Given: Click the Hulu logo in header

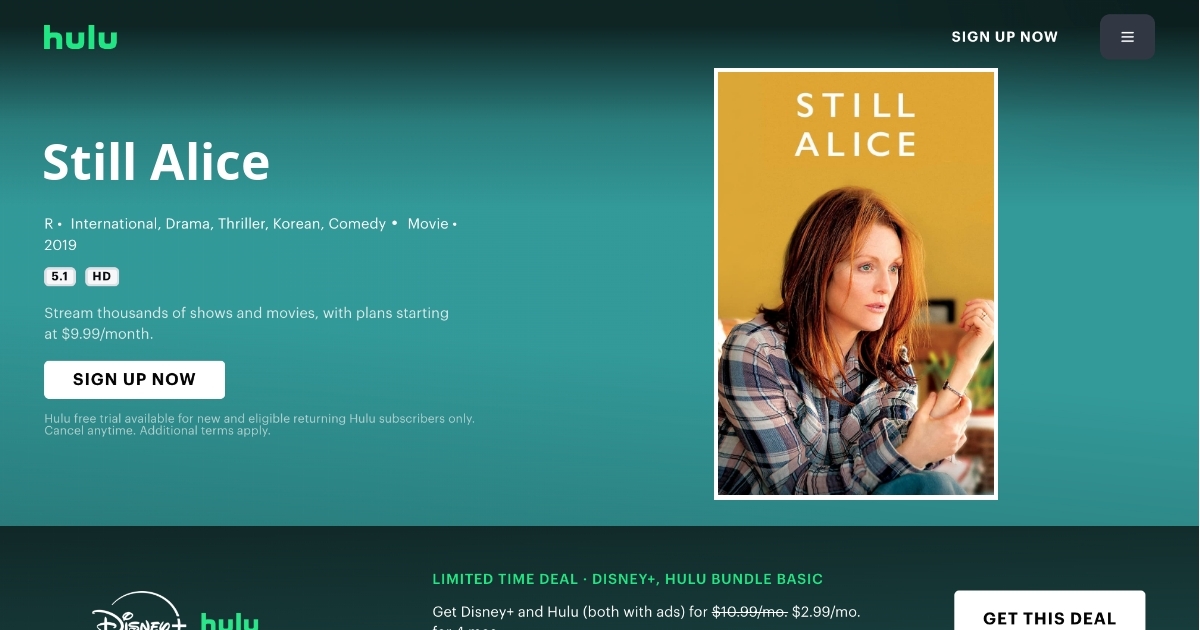Looking at the screenshot, I should [80, 37].
